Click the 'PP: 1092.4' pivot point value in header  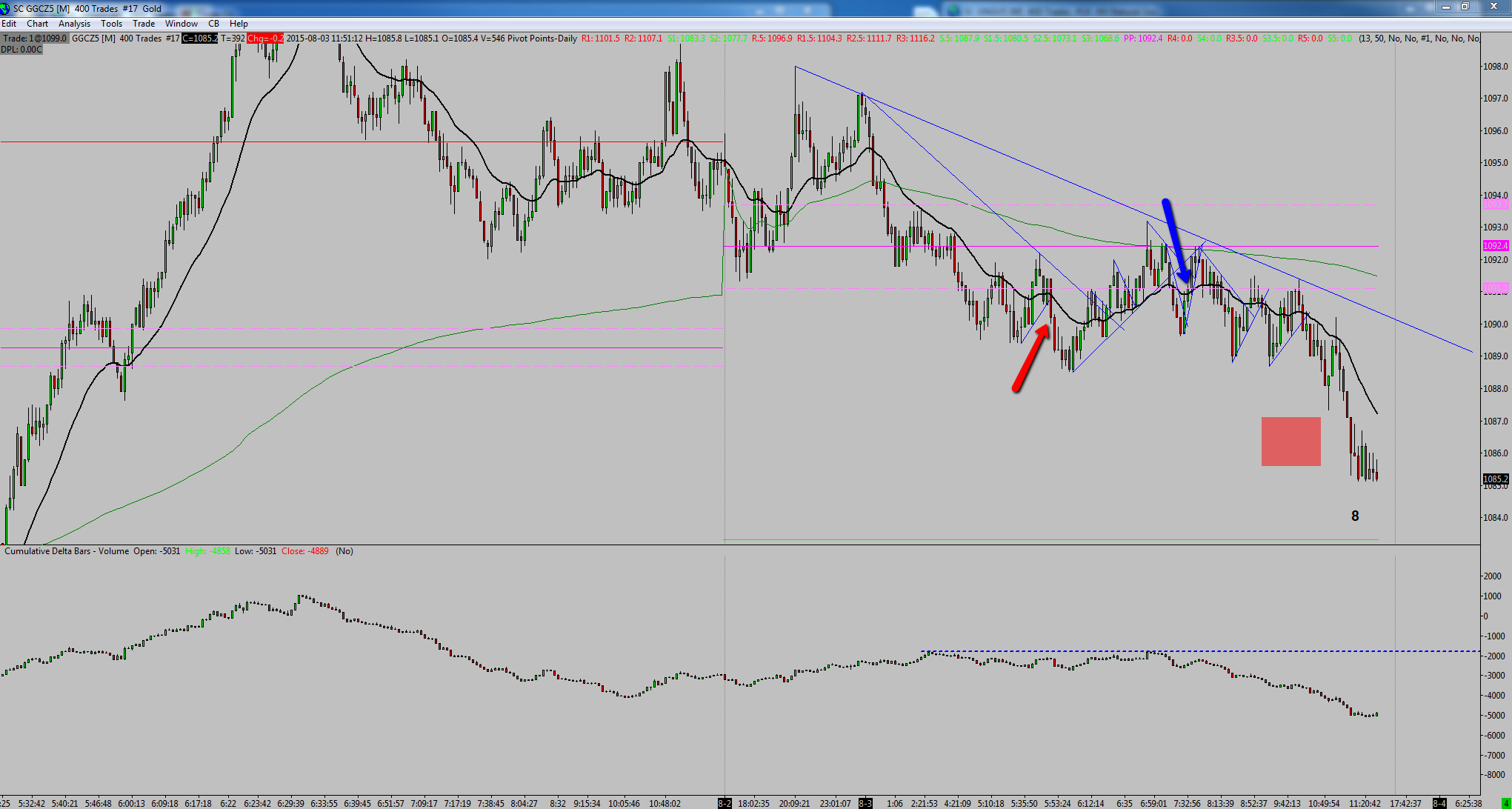pyautogui.click(x=1143, y=39)
